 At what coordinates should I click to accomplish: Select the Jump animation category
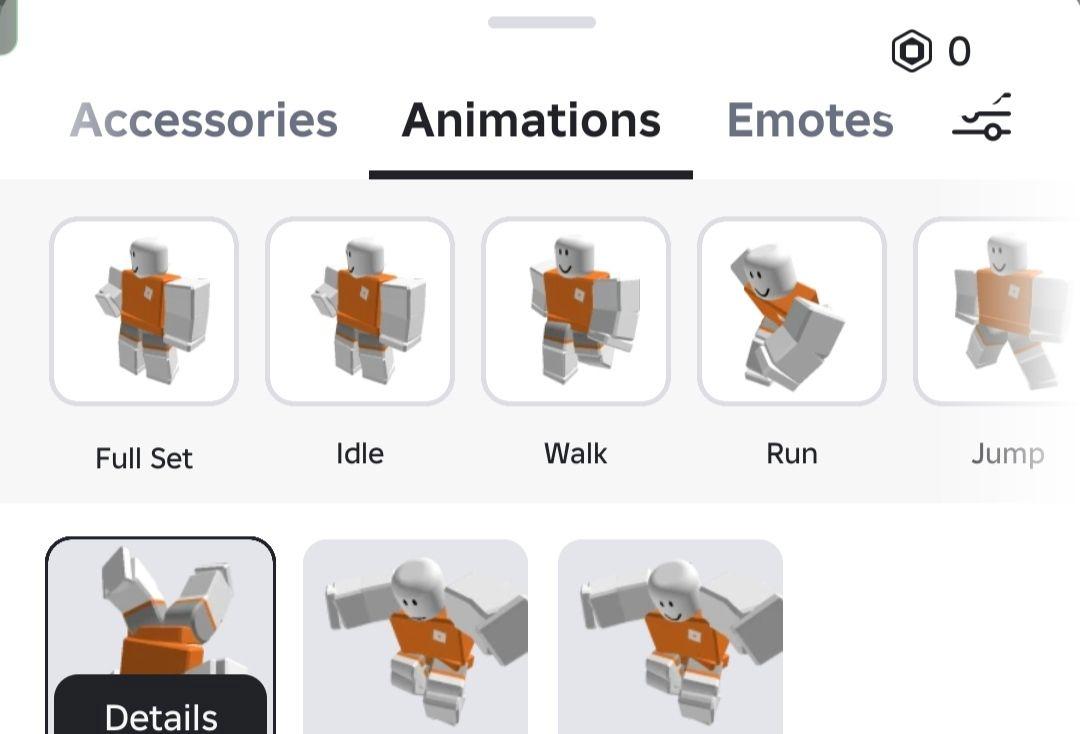[x=997, y=311]
